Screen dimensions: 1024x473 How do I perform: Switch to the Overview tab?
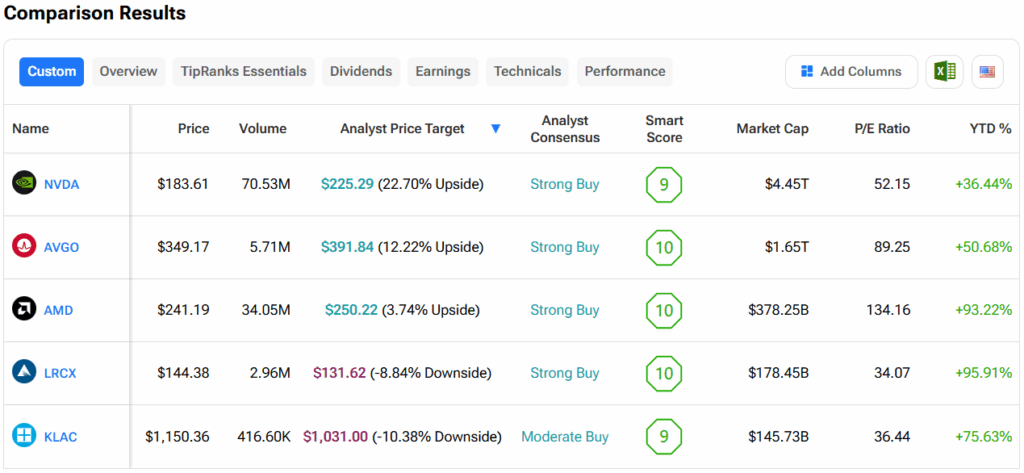128,71
